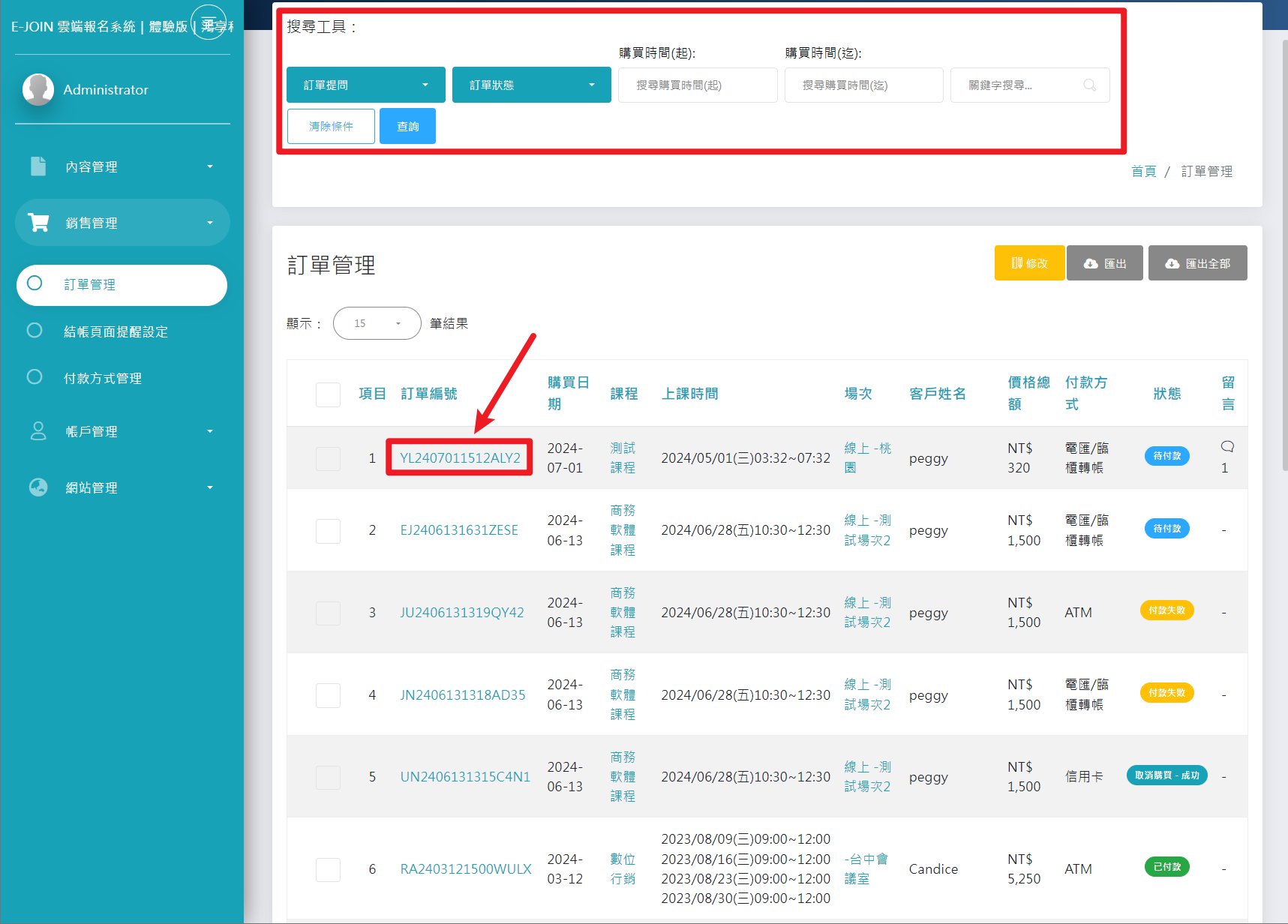Open the comment bubble icon on row 1
The width and height of the screenshot is (1288, 924).
1227,447
